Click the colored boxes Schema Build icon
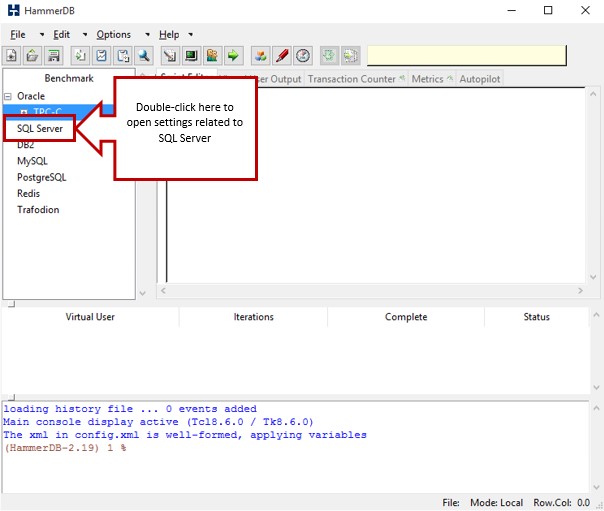The image size is (604, 511). [261, 56]
